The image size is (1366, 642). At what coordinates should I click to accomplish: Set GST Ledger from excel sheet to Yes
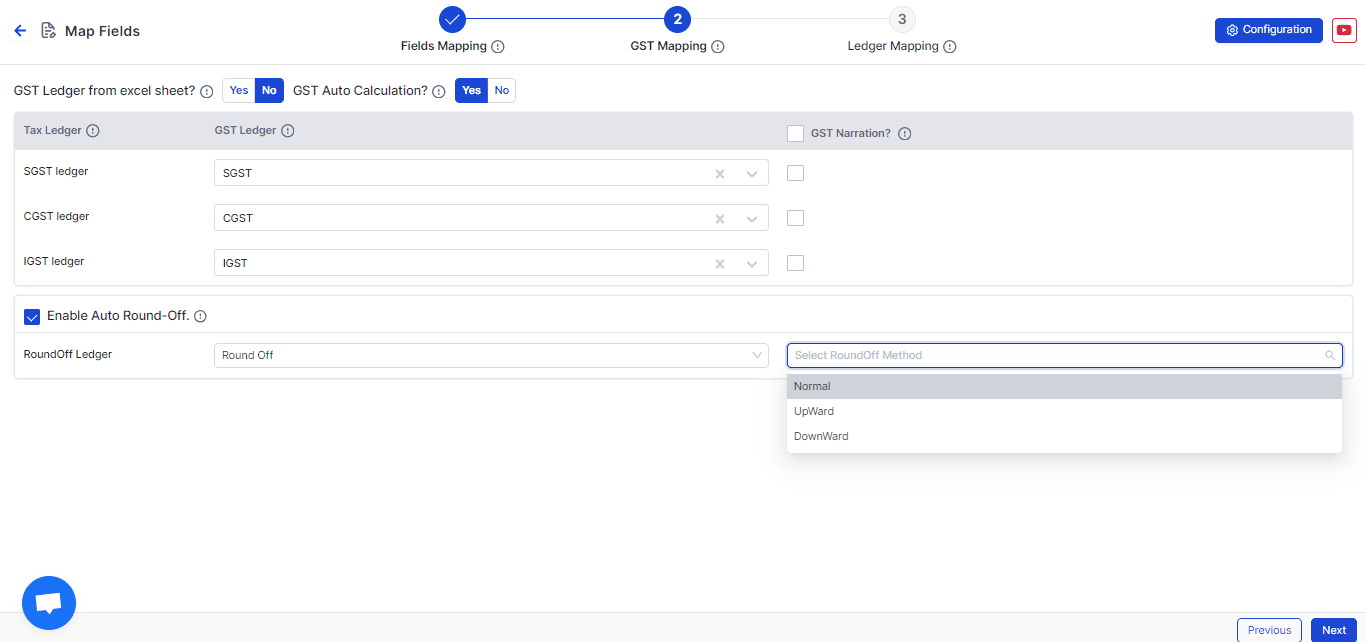click(239, 91)
